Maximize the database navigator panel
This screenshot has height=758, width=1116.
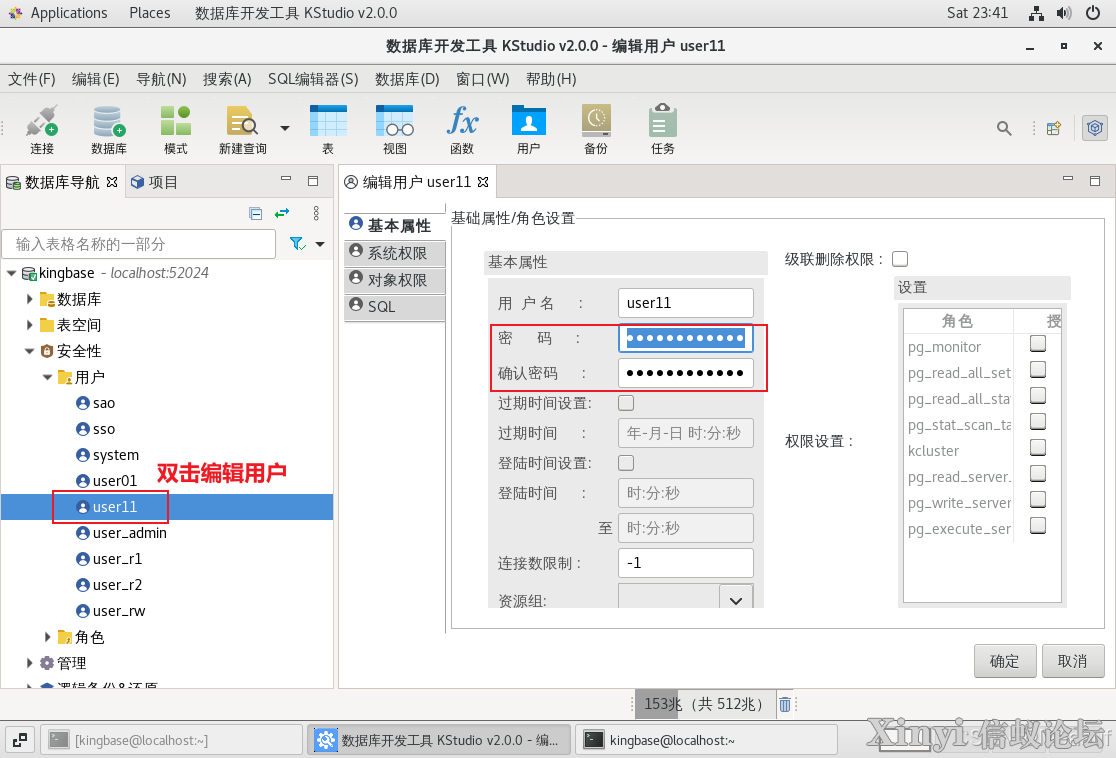coord(312,181)
